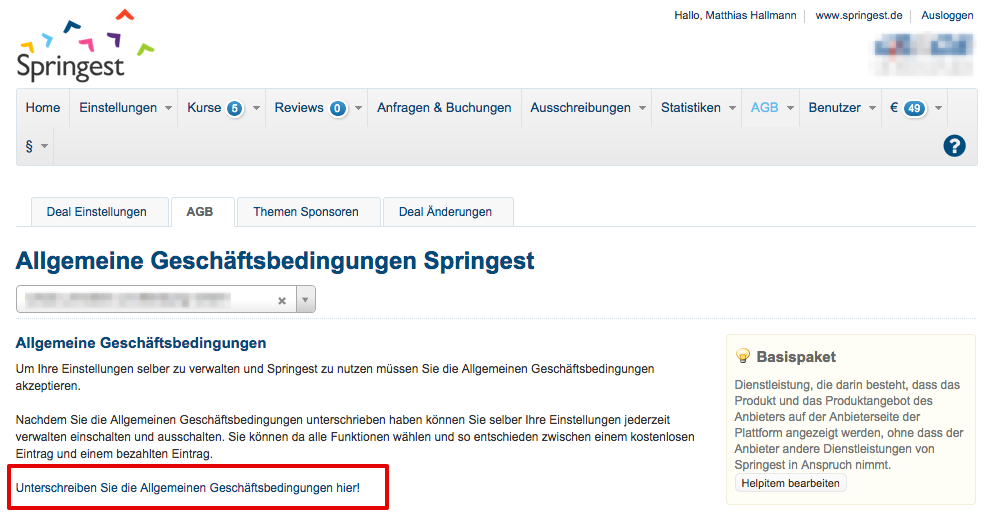
Task: Open the www.springest.de link
Action: pos(859,15)
